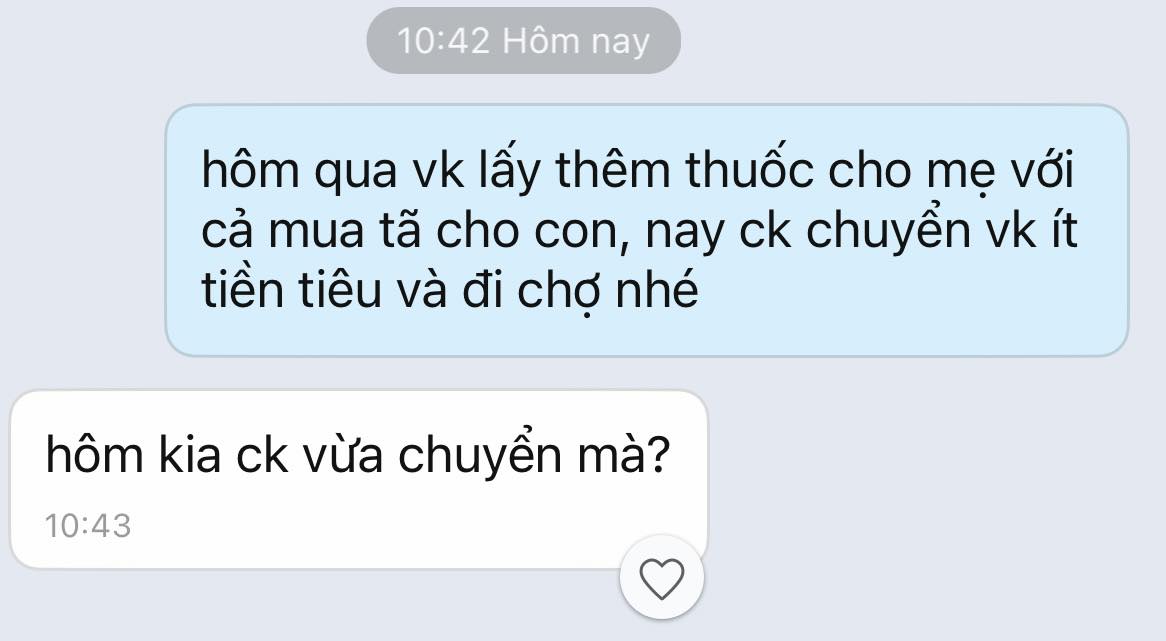Click the line 'tiền tiêu và đi chợ nhé'
Screen dimensions: 1166x641
(x=450, y=290)
